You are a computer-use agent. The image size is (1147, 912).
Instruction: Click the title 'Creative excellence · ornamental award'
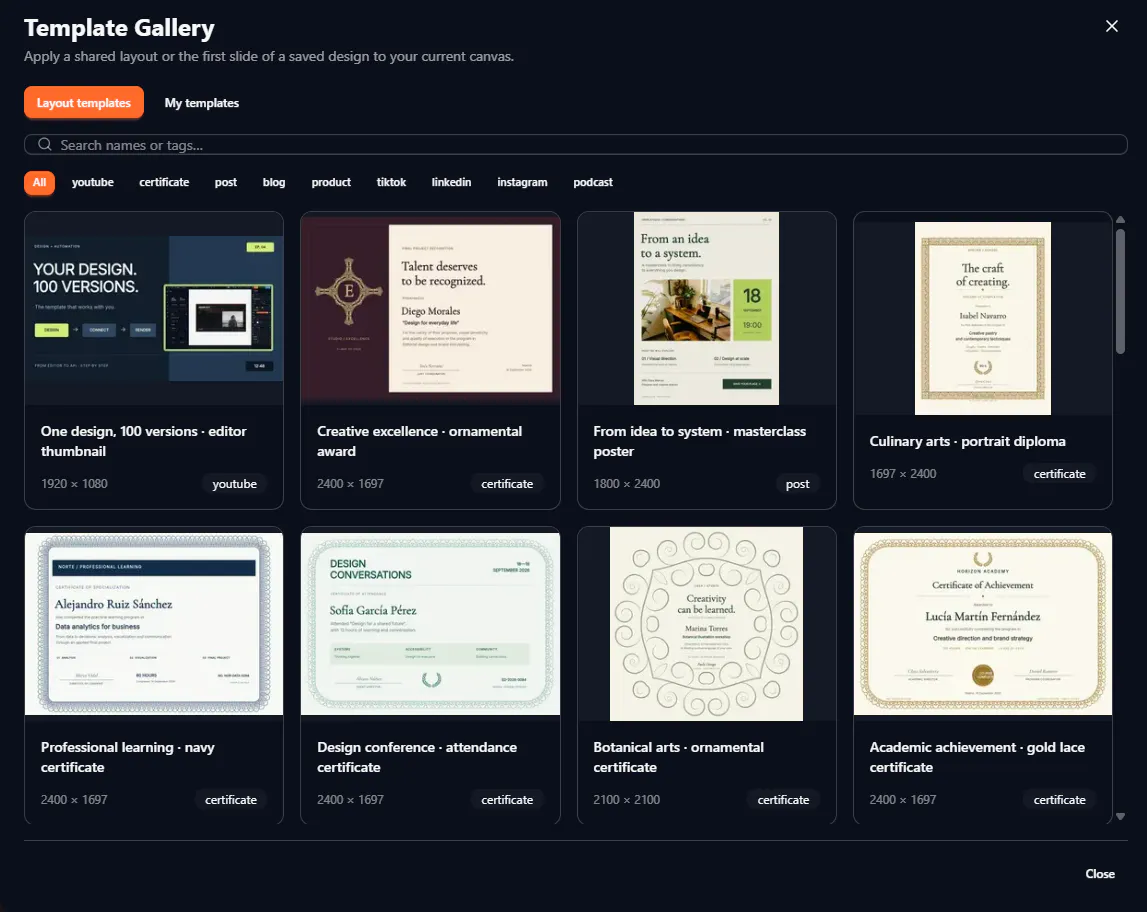coord(420,441)
